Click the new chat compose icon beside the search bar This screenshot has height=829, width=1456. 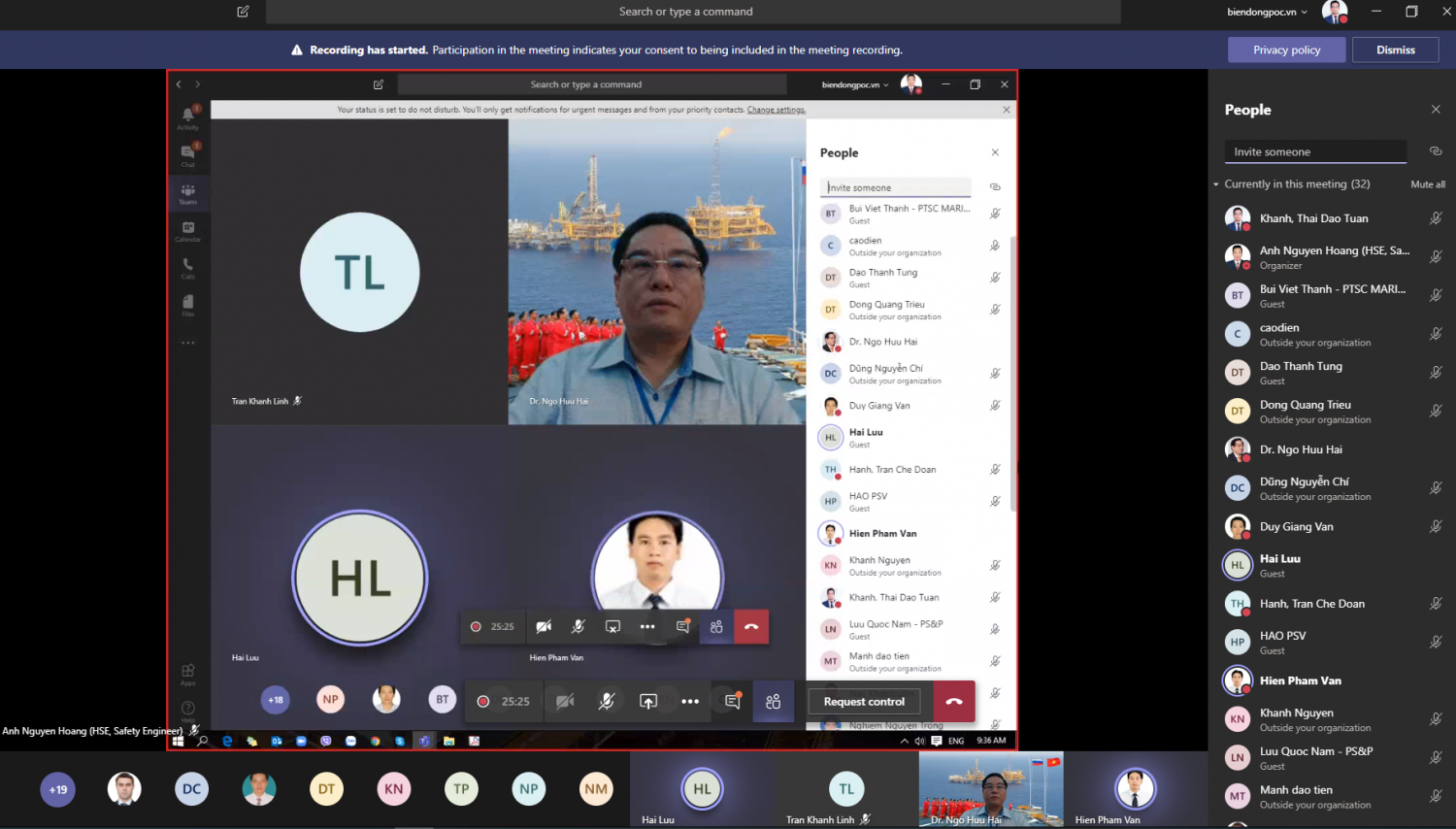tap(243, 12)
